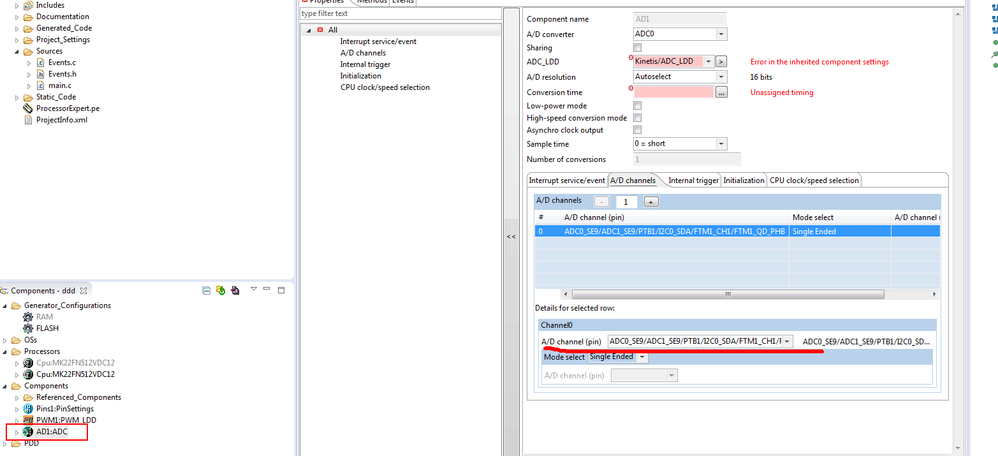Click the generate code icon in Components toolbar

(x=220, y=290)
